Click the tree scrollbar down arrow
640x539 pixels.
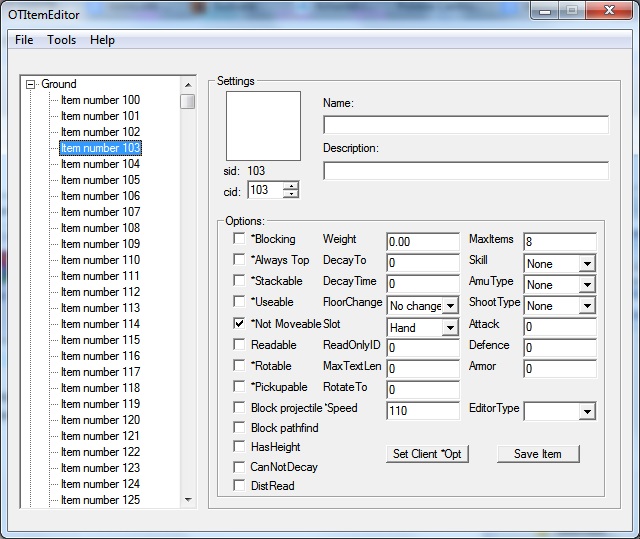pyautogui.click(x=188, y=499)
